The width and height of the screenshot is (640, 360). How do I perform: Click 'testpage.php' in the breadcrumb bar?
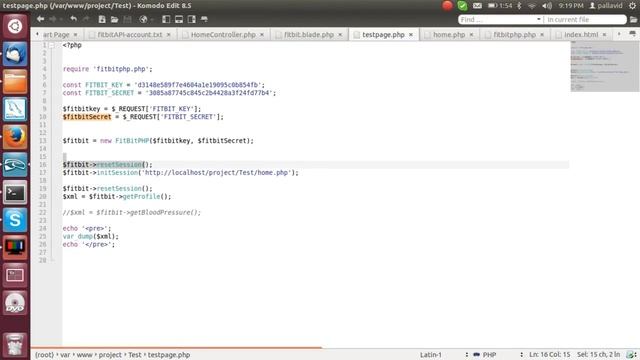(x=169, y=355)
